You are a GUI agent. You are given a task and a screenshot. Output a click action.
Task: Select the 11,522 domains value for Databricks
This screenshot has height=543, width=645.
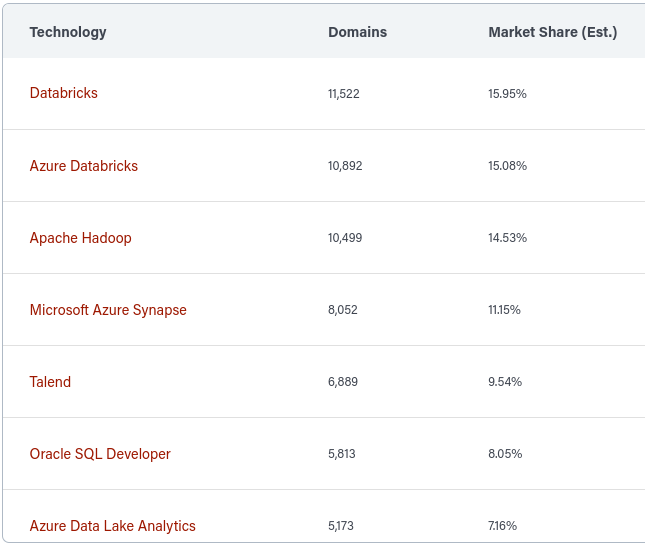pos(344,94)
